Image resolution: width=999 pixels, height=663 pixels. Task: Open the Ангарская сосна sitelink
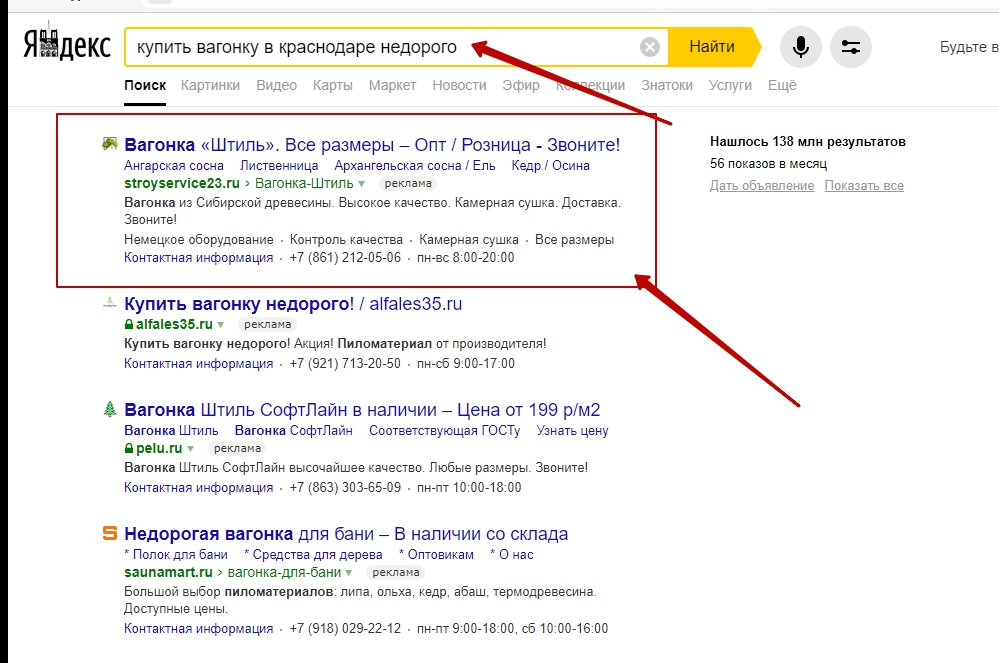pos(174,166)
